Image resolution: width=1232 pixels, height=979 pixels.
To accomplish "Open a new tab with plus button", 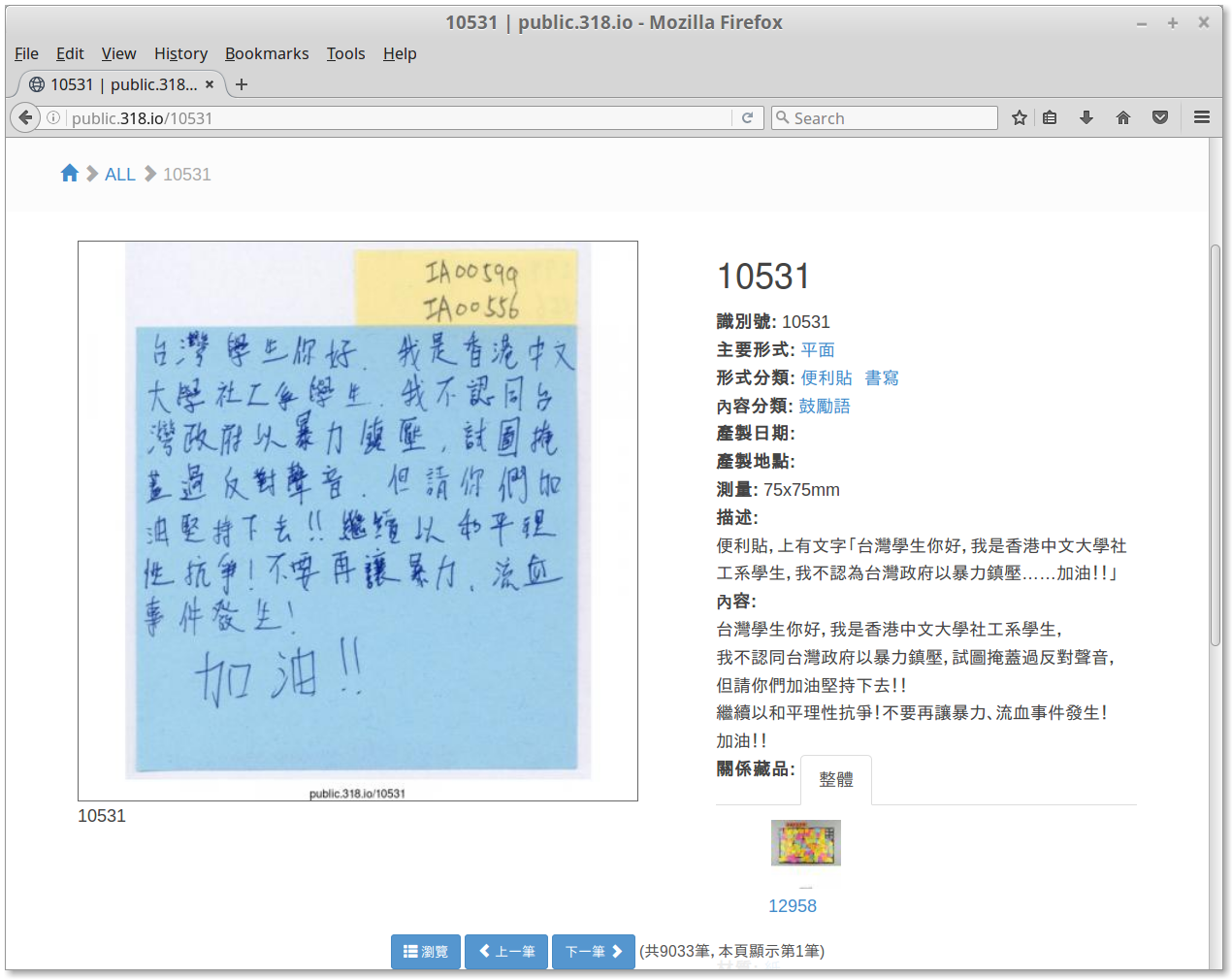I will point(242,84).
